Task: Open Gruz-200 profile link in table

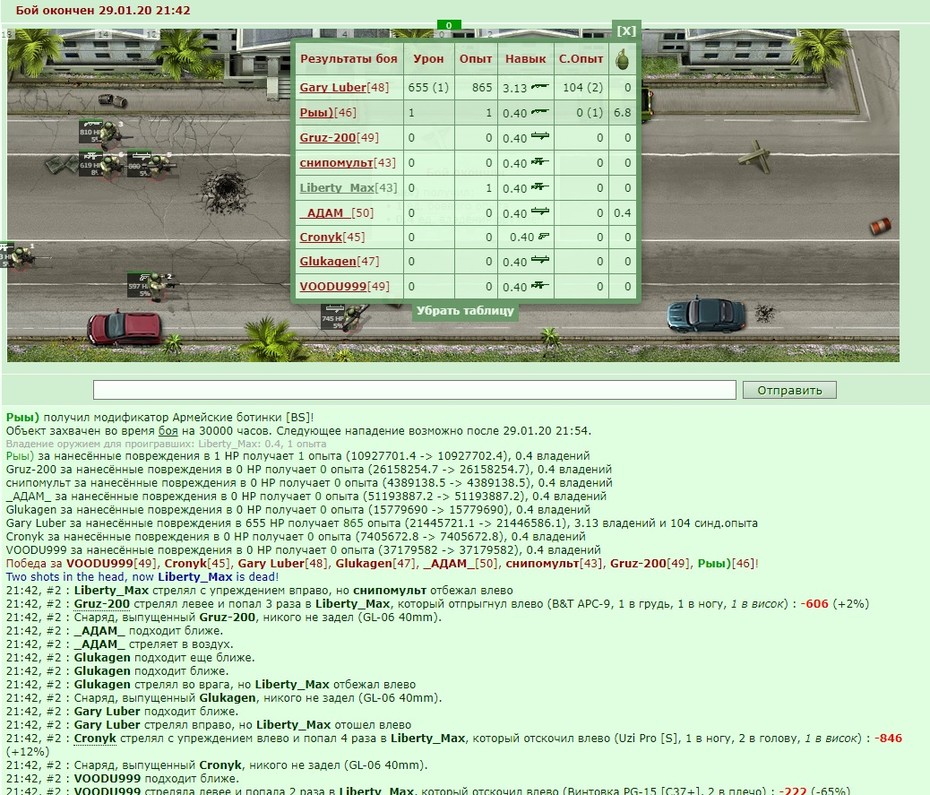Action: pyautogui.click(x=327, y=137)
